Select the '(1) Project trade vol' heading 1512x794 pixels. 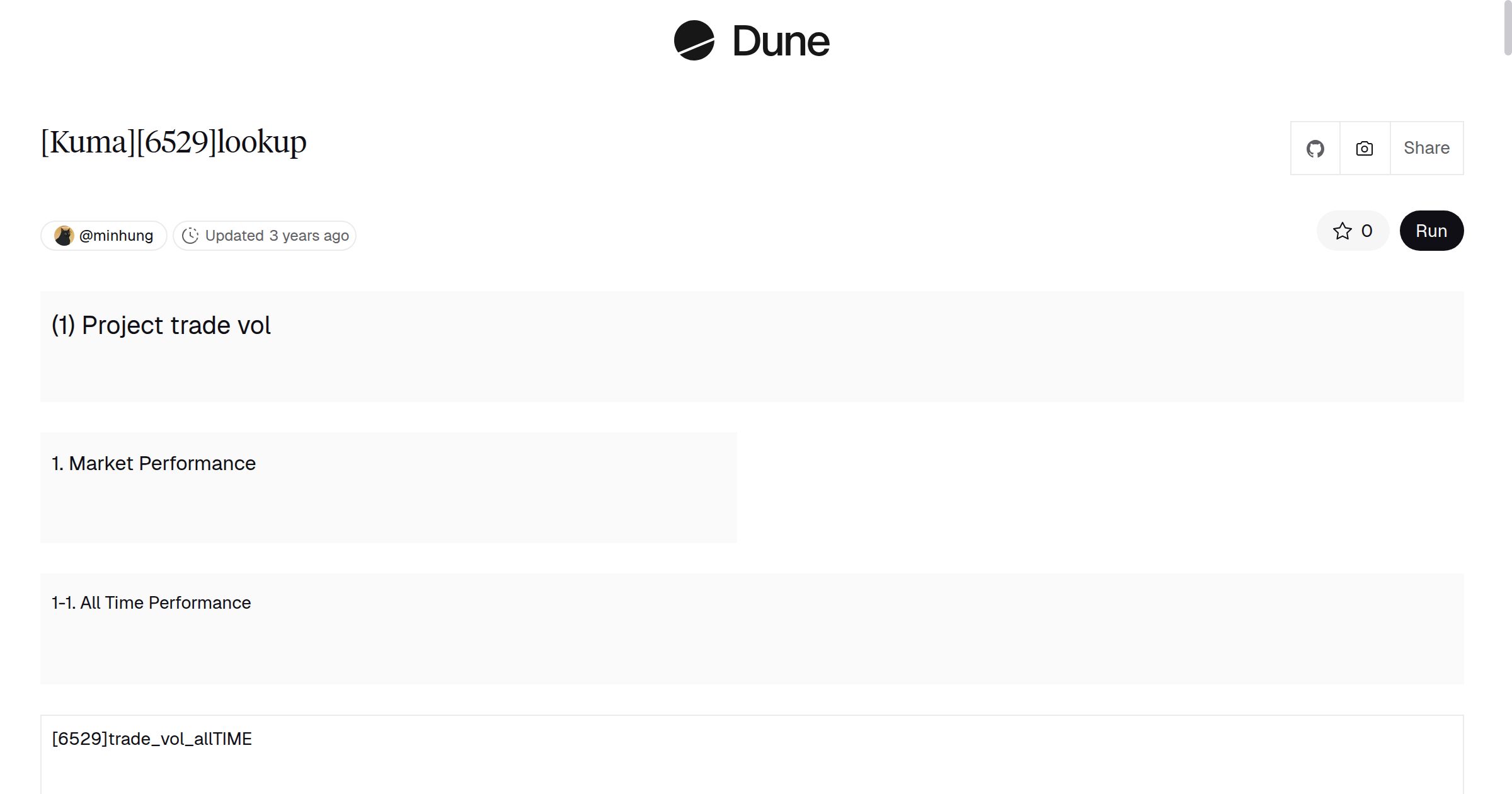coord(161,326)
